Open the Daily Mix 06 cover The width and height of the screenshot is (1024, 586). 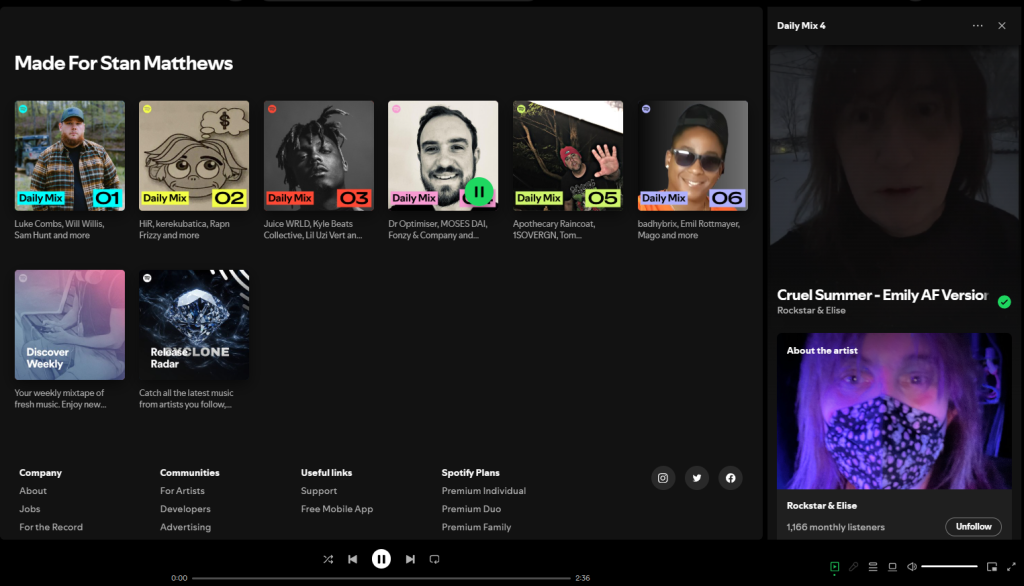click(x=692, y=155)
